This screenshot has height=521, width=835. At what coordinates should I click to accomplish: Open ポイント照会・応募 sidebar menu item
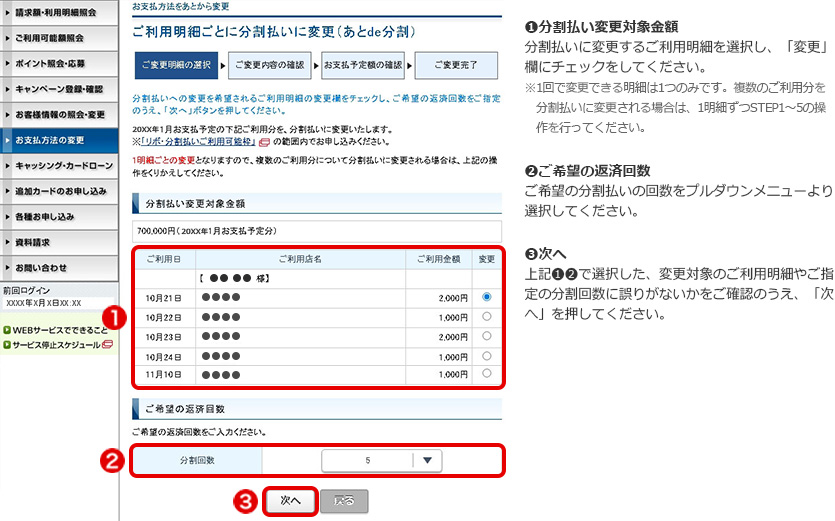(x=59, y=63)
